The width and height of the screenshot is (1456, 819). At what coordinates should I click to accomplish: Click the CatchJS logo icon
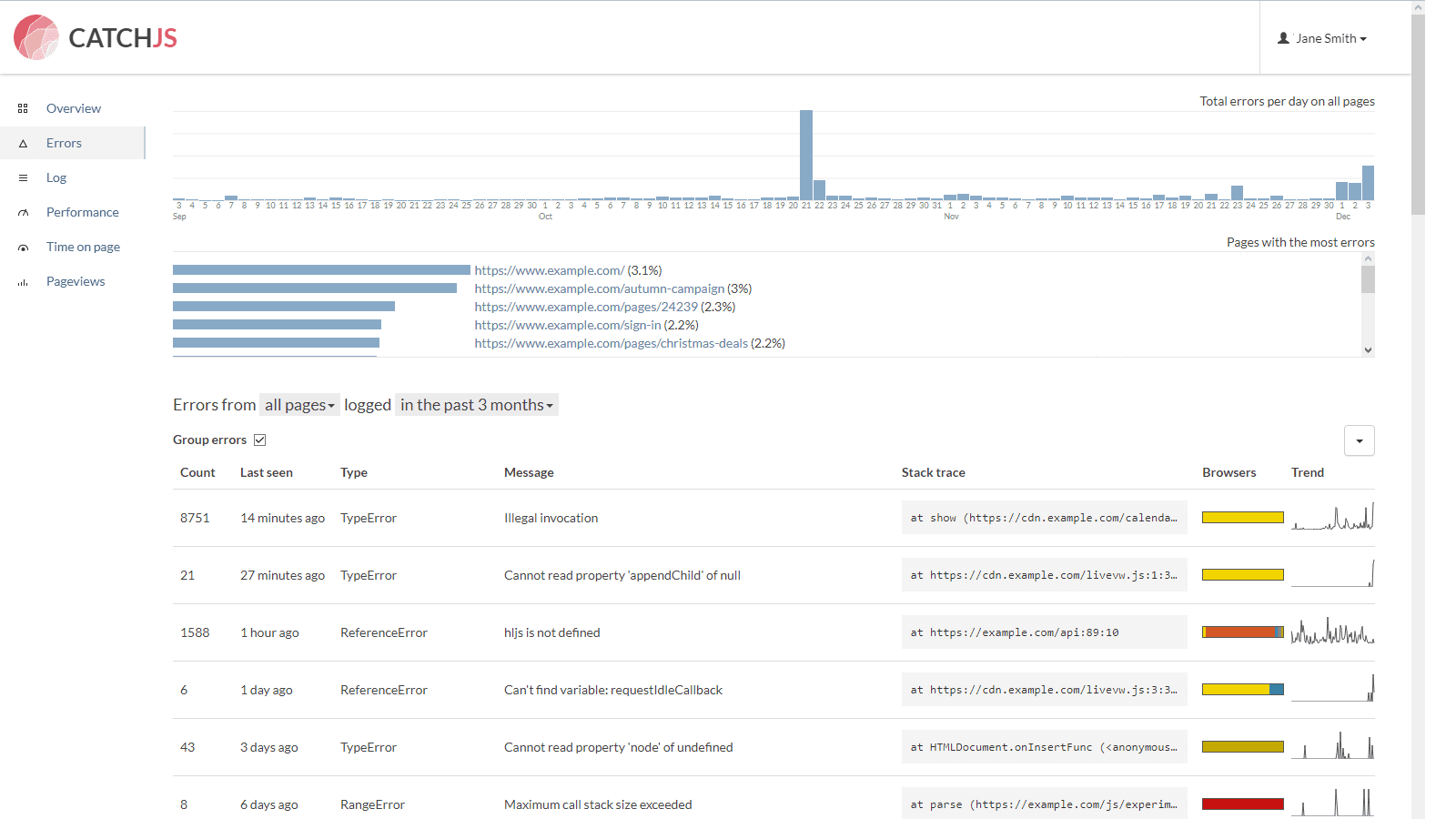point(35,37)
